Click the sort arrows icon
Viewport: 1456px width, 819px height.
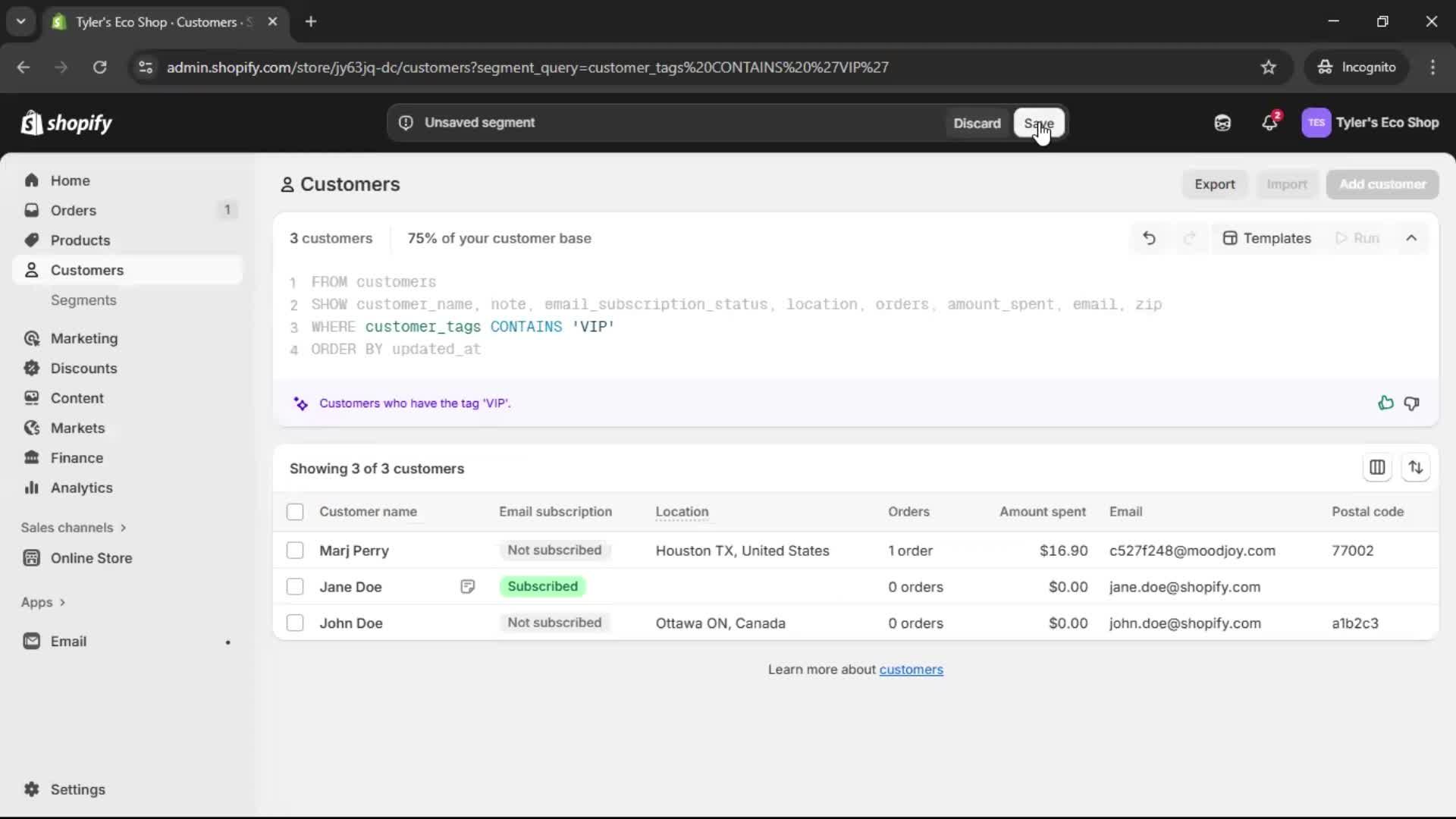[1415, 468]
